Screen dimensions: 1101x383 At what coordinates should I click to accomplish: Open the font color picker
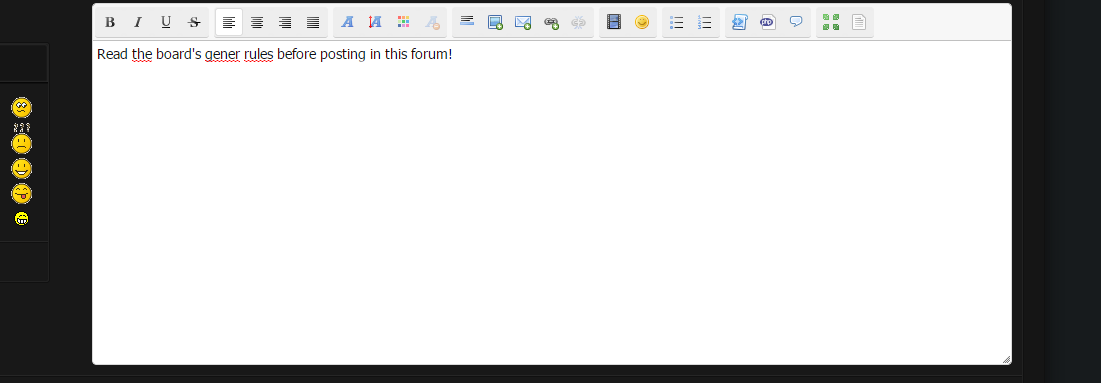404,22
